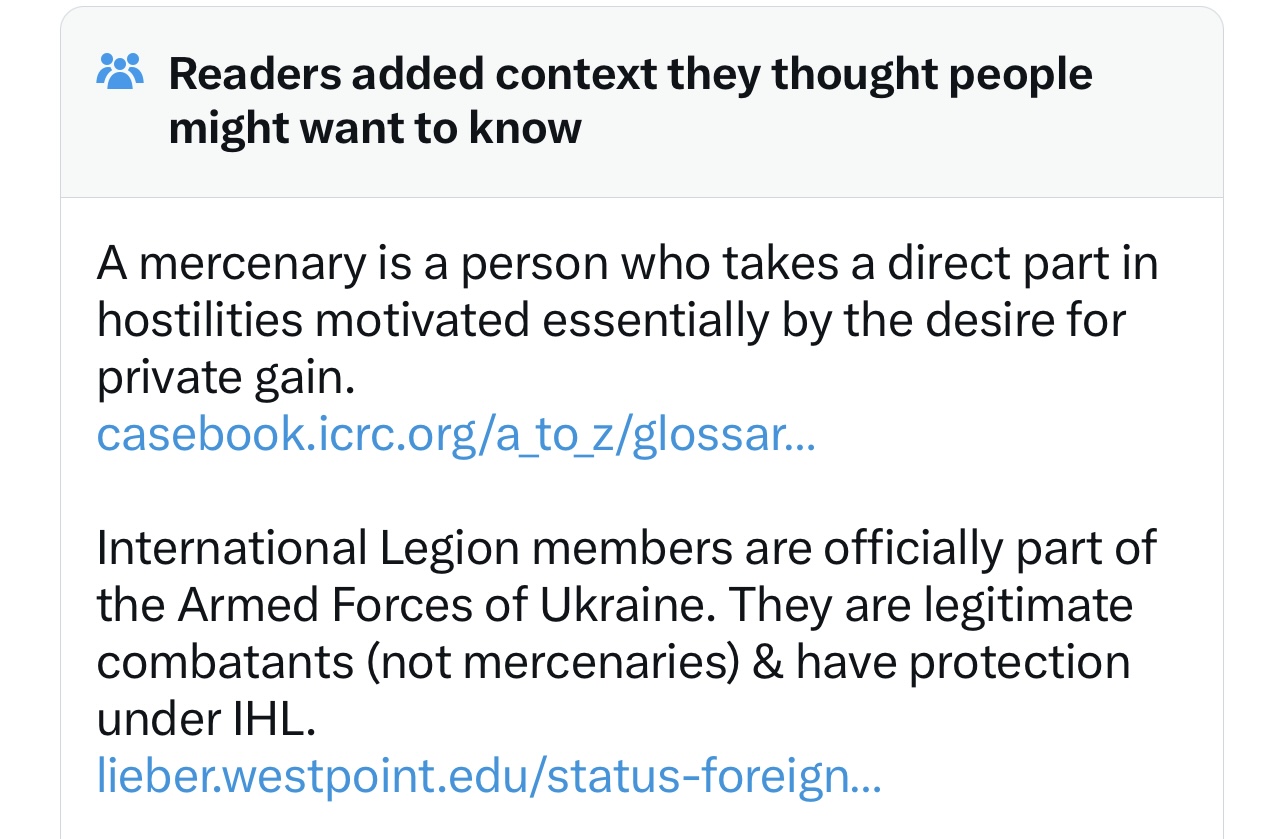The image size is (1284, 839).
Task: Click the word "combatants" in second paragraph
Action: click(x=225, y=662)
